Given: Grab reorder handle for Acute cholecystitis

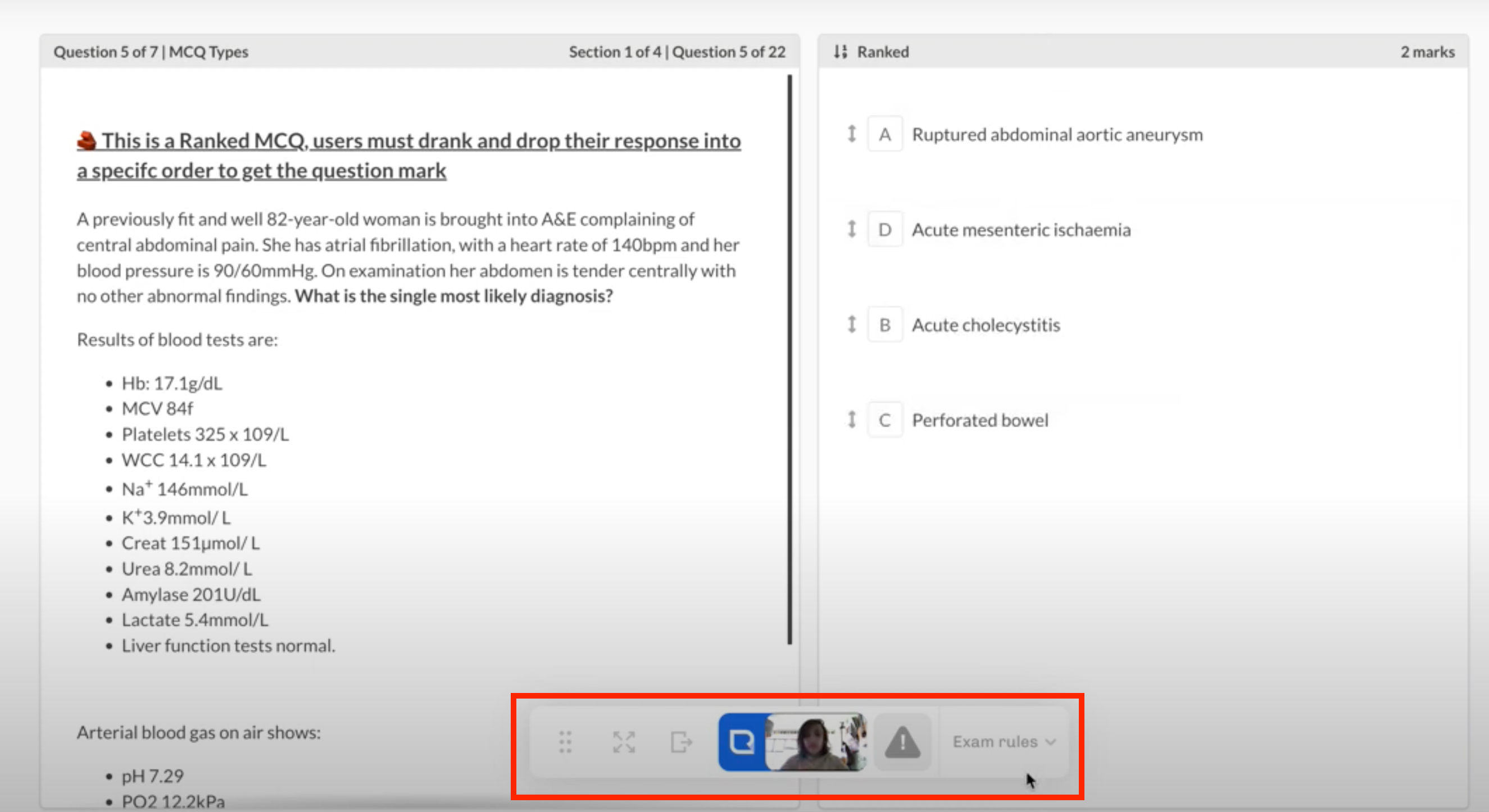Looking at the screenshot, I should [x=851, y=325].
